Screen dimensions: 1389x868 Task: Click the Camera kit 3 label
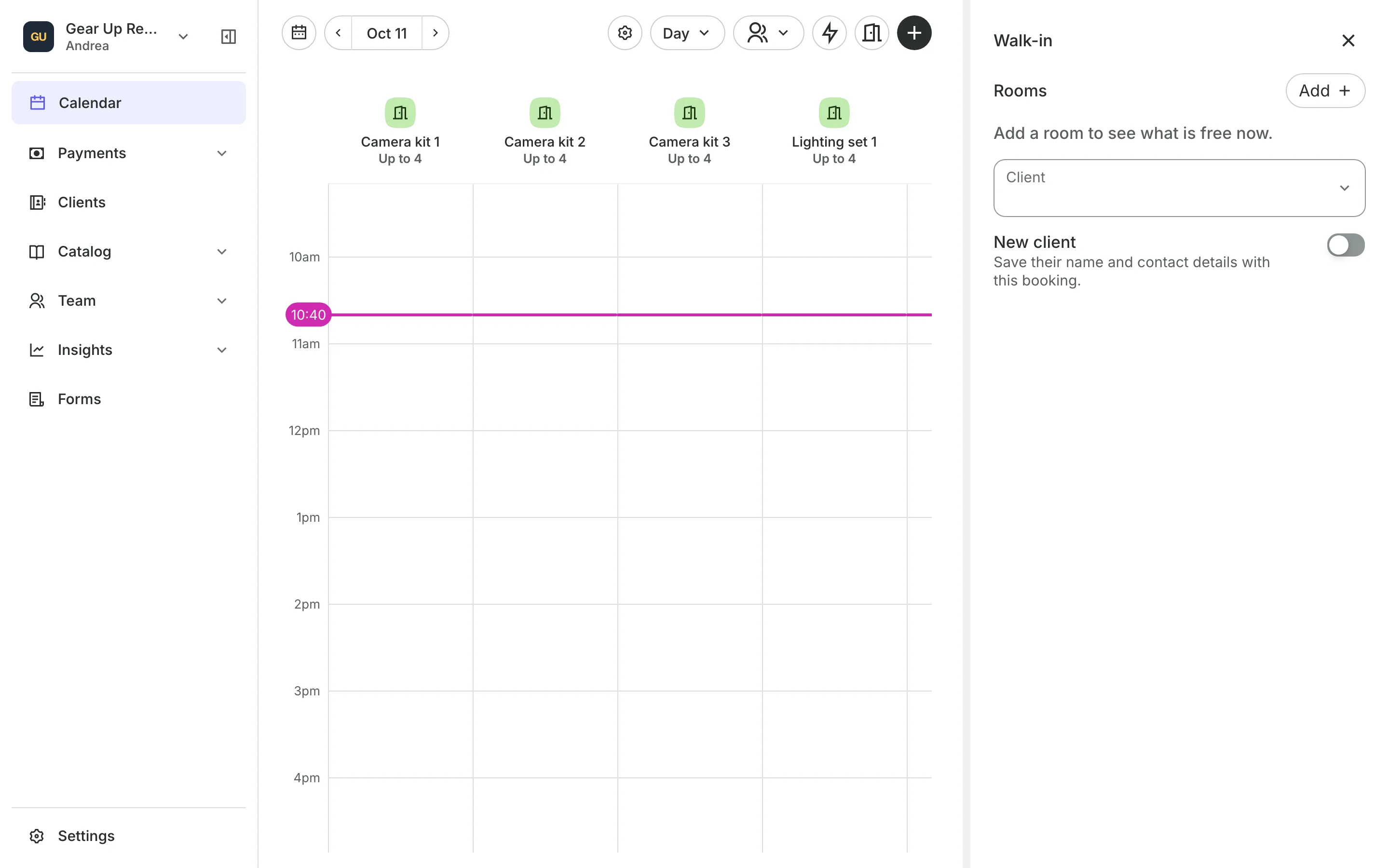click(x=689, y=142)
